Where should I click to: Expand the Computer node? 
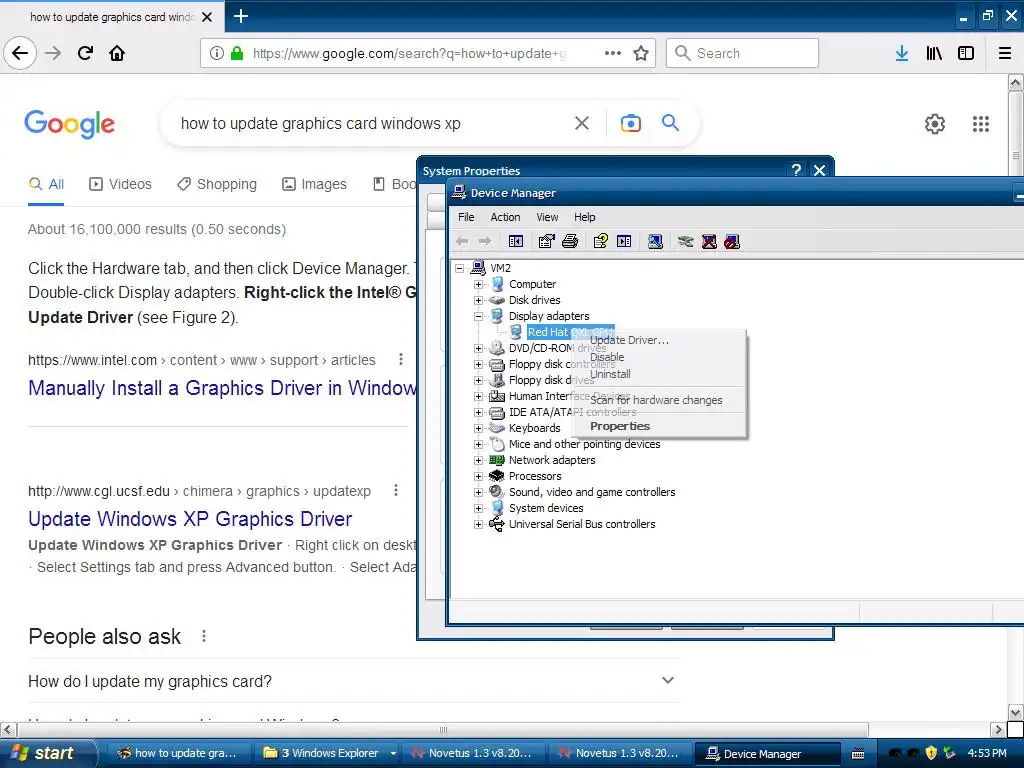478,284
